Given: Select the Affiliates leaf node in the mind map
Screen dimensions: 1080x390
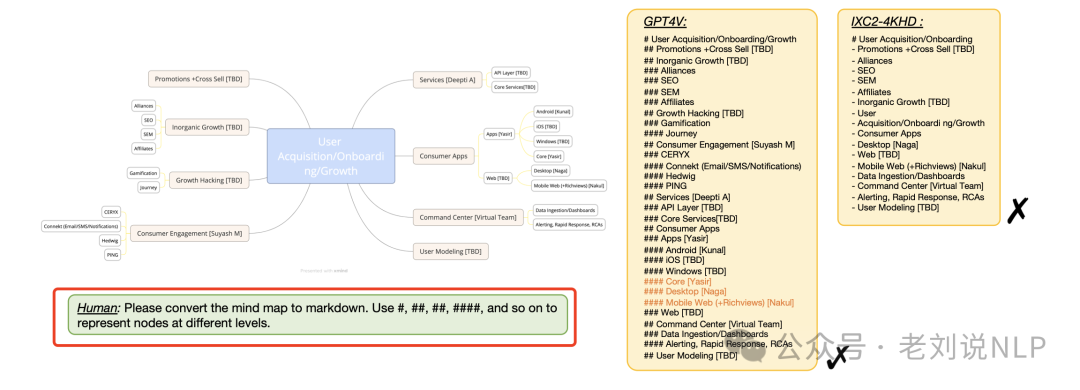Looking at the screenshot, I should (144, 148).
